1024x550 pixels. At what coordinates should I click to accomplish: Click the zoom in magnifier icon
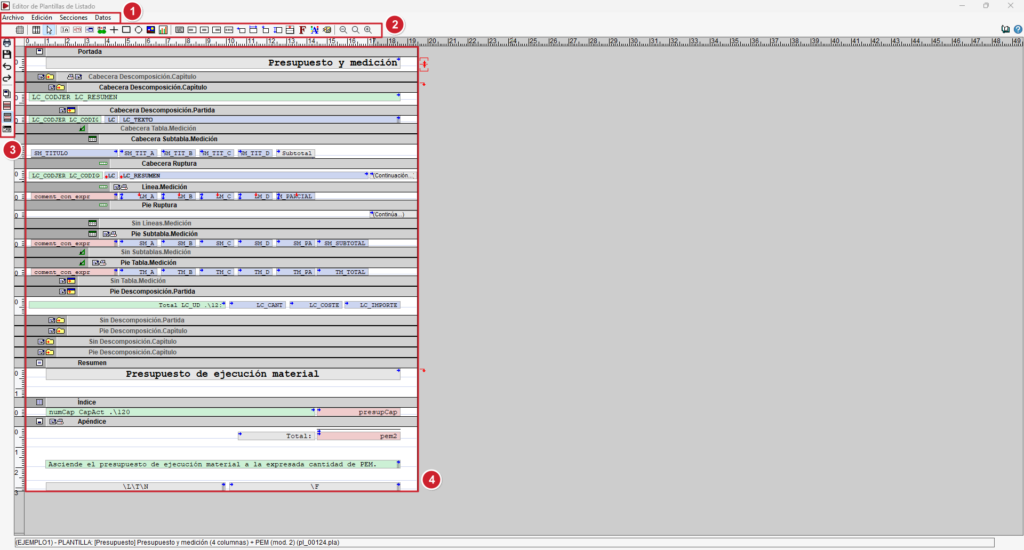[368, 30]
